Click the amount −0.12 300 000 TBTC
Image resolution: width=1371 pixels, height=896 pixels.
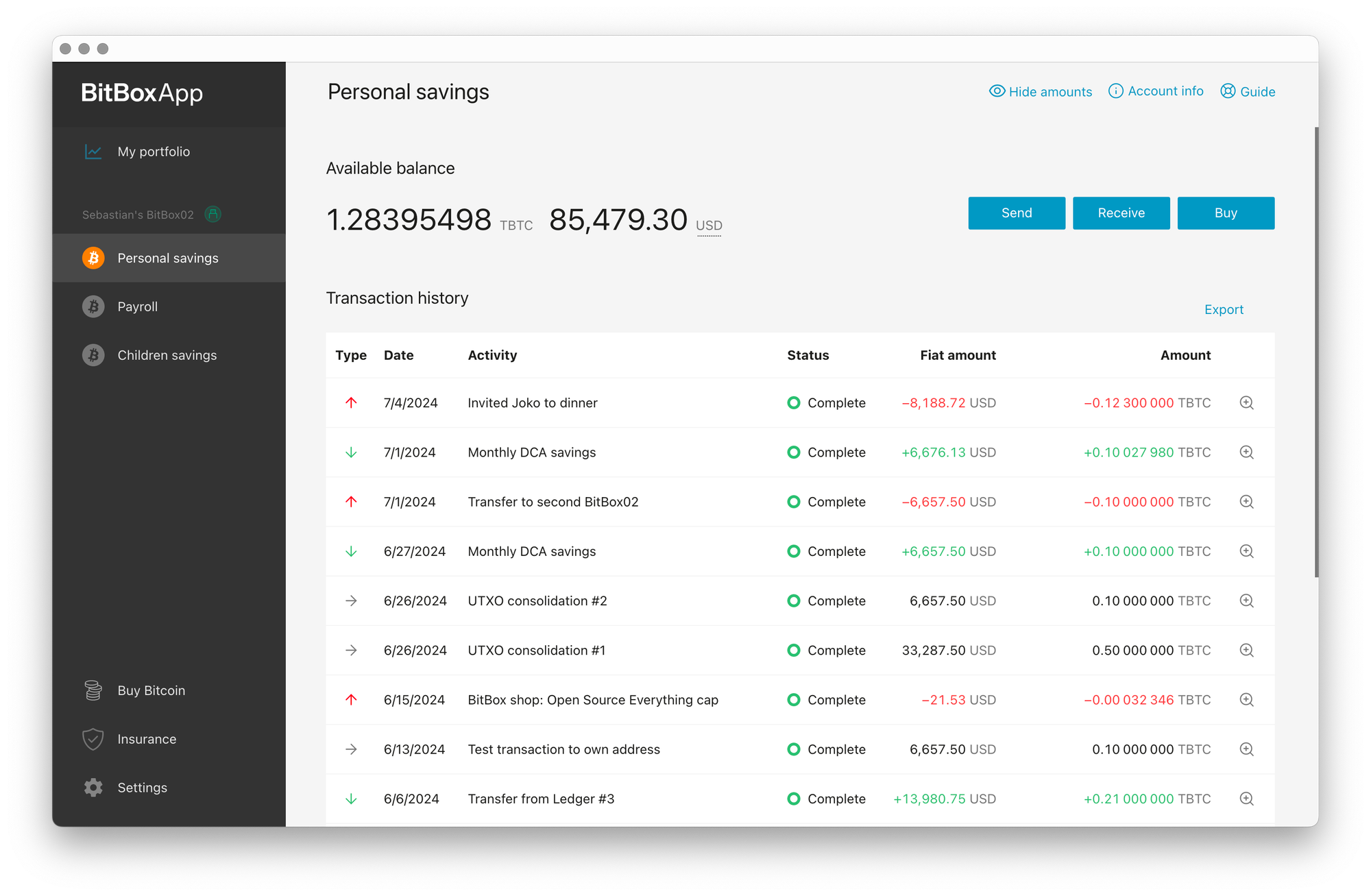1147,403
